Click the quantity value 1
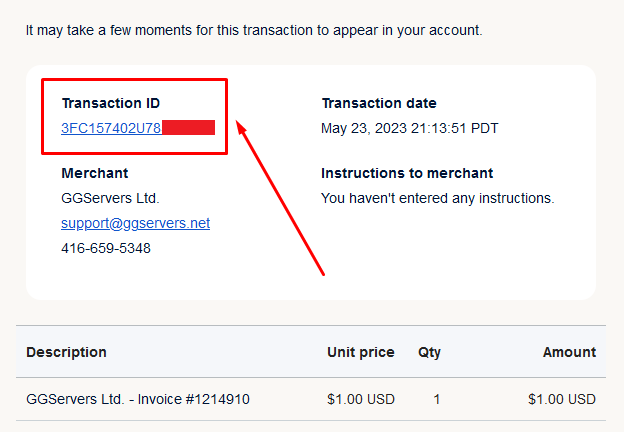 coord(437,400)
